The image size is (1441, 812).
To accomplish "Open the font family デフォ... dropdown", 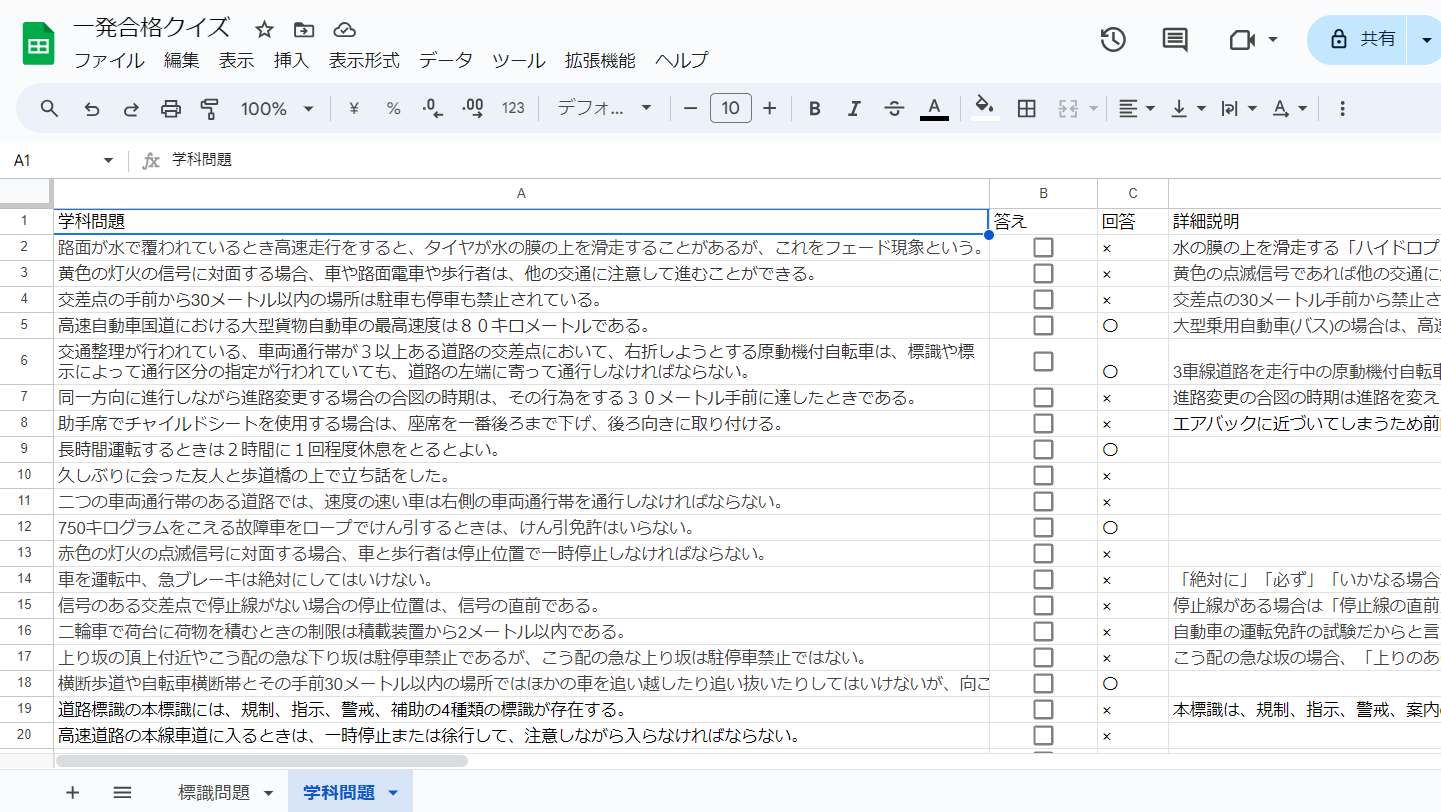I will (x=604, y=108).
